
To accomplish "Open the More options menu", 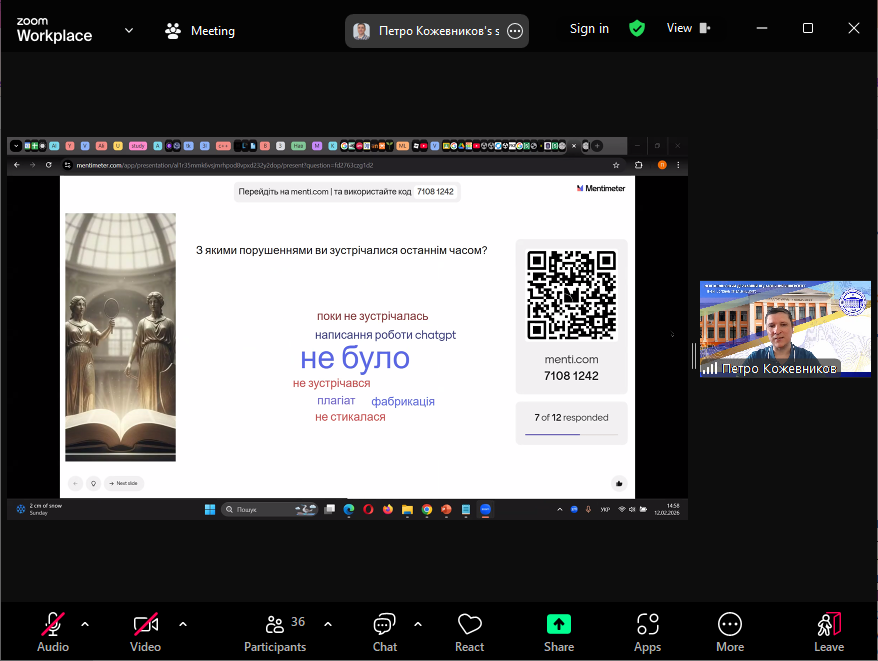I will point(730,631).
